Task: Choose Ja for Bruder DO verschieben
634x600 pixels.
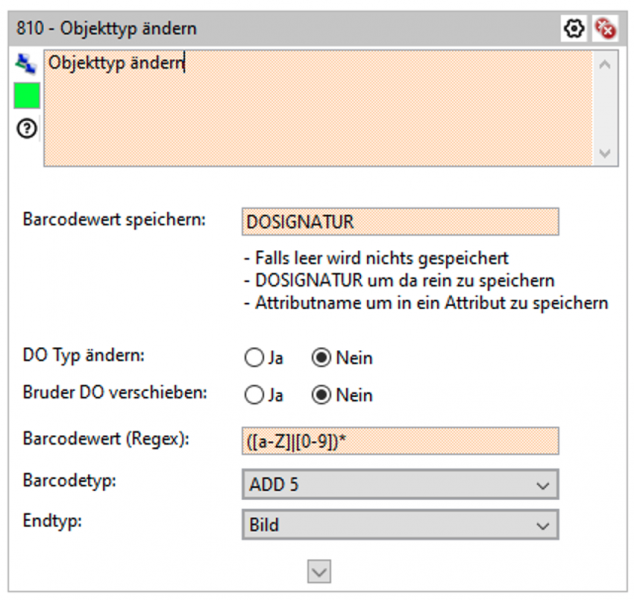Action: 252,395
